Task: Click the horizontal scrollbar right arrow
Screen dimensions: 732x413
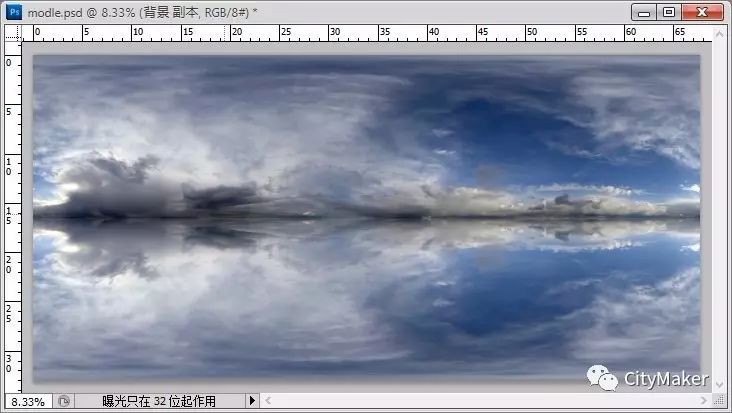Action: click(x=704, y=400)
